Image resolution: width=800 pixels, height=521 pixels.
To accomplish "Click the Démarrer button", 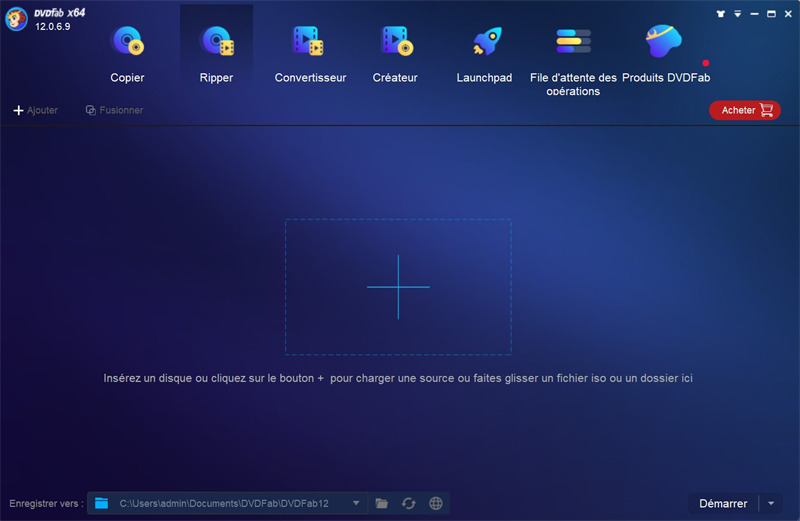I will pos(723,504).
